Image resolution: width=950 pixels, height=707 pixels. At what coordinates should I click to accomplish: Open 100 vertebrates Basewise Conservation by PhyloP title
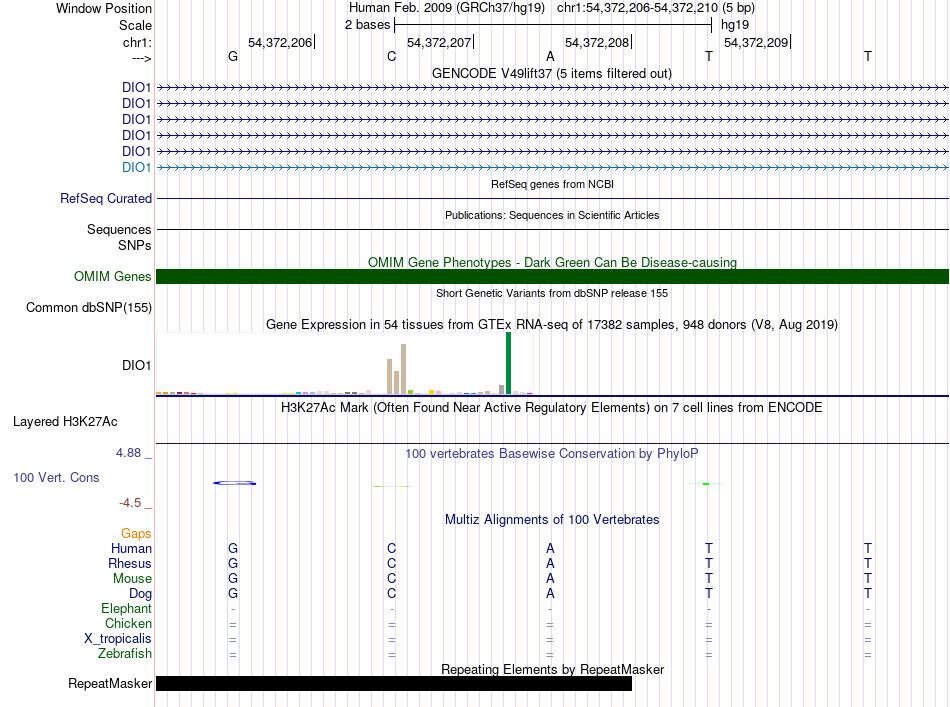point(551,454)
